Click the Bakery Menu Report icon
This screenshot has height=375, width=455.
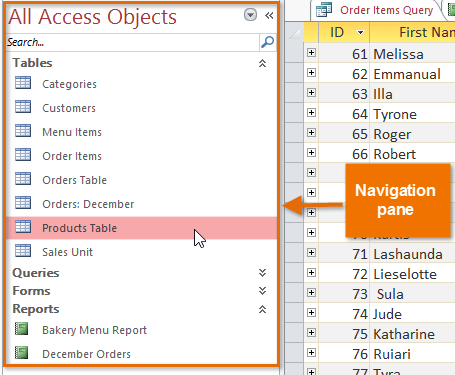point(22,329)
